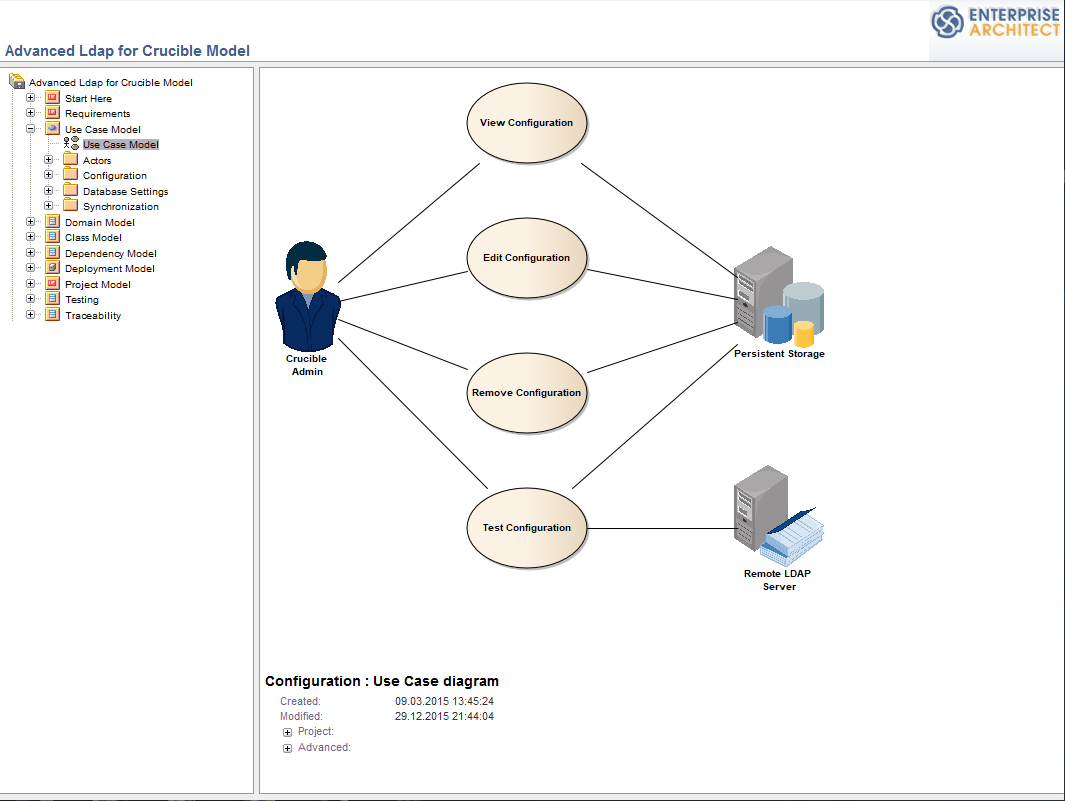Click the Enterprise Architect logo

996,24
